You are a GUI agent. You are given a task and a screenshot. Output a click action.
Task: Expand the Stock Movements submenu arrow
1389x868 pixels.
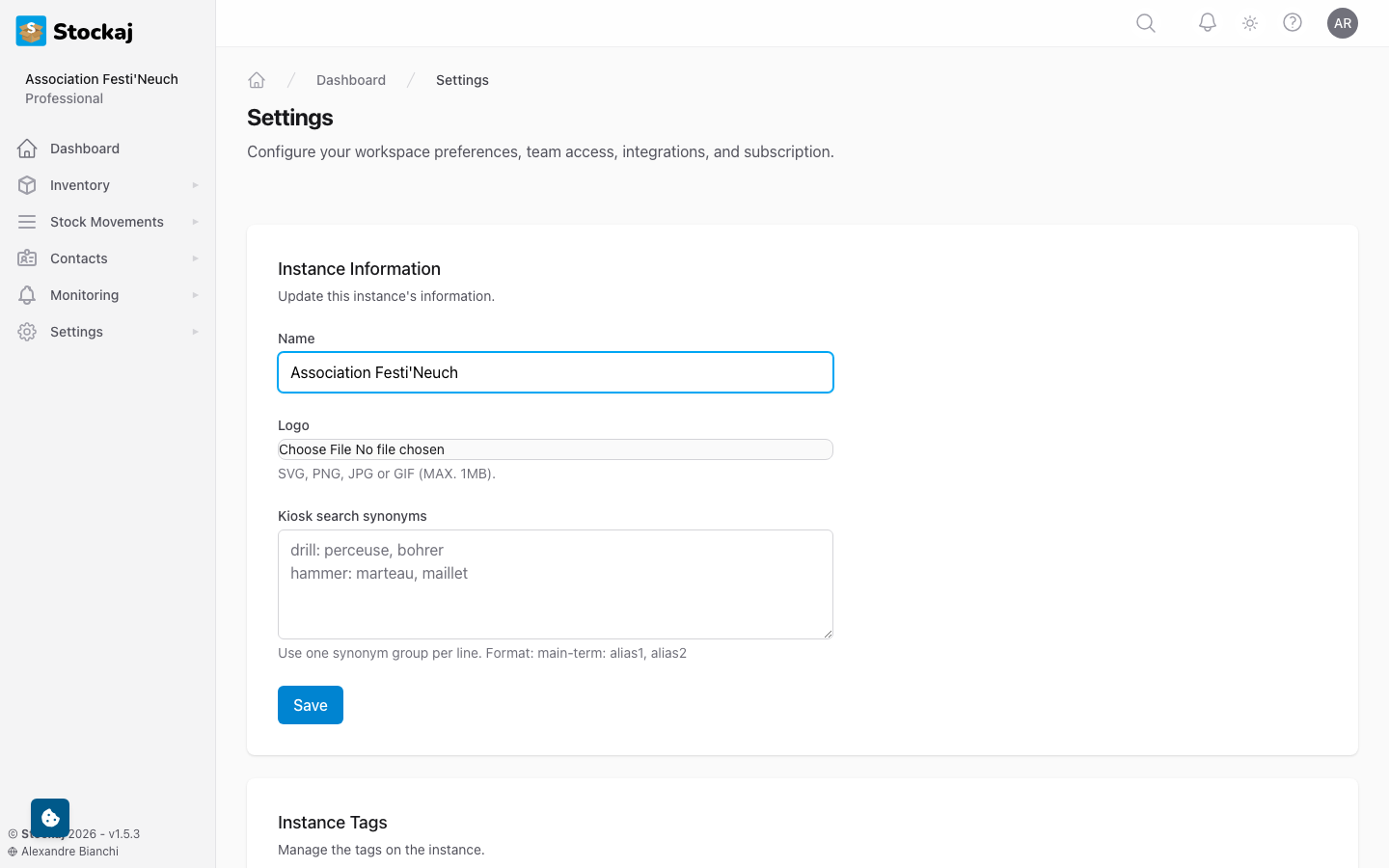tap(196, 222)
